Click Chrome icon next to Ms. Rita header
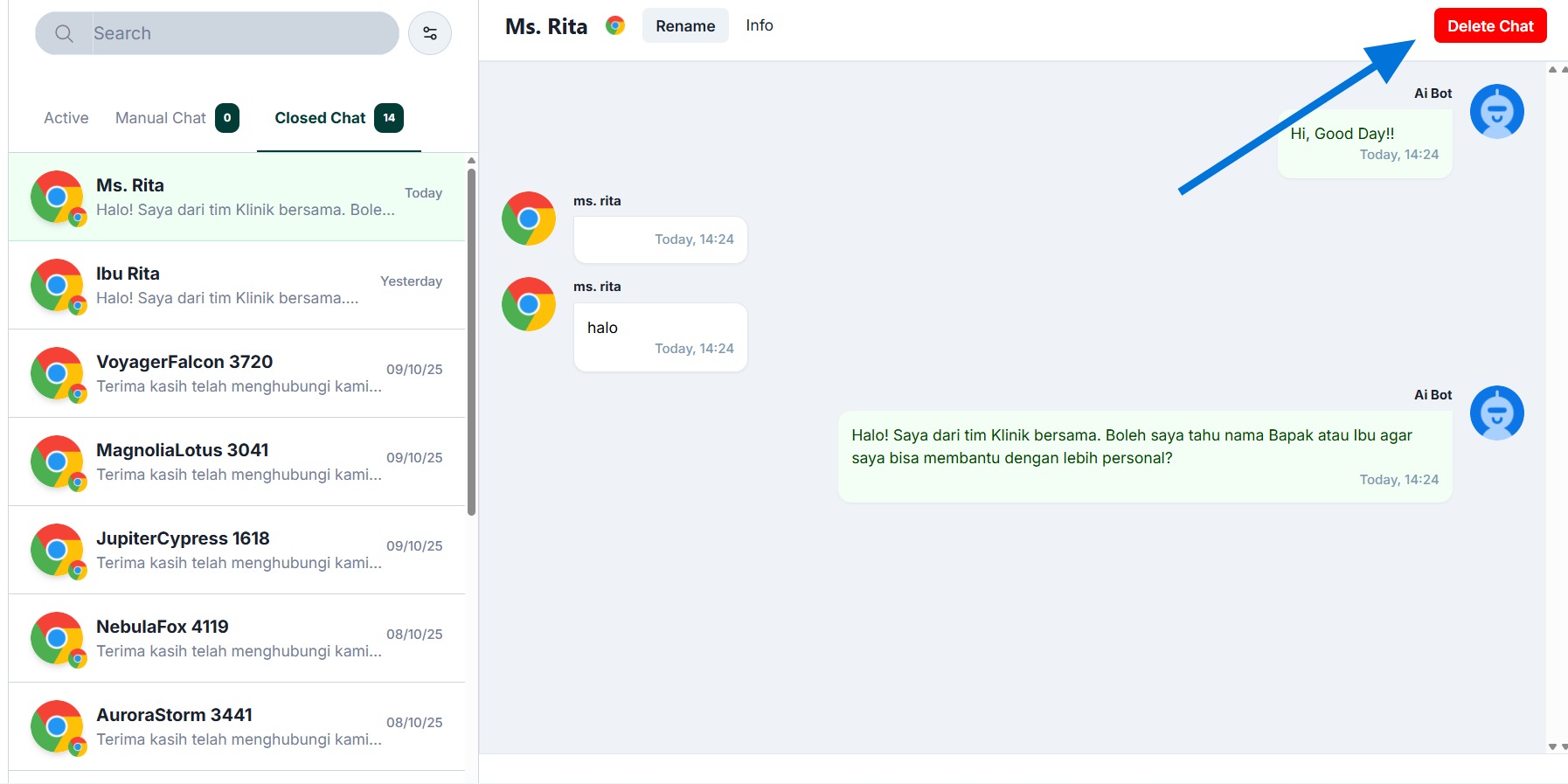 click(x=615, y=26)
